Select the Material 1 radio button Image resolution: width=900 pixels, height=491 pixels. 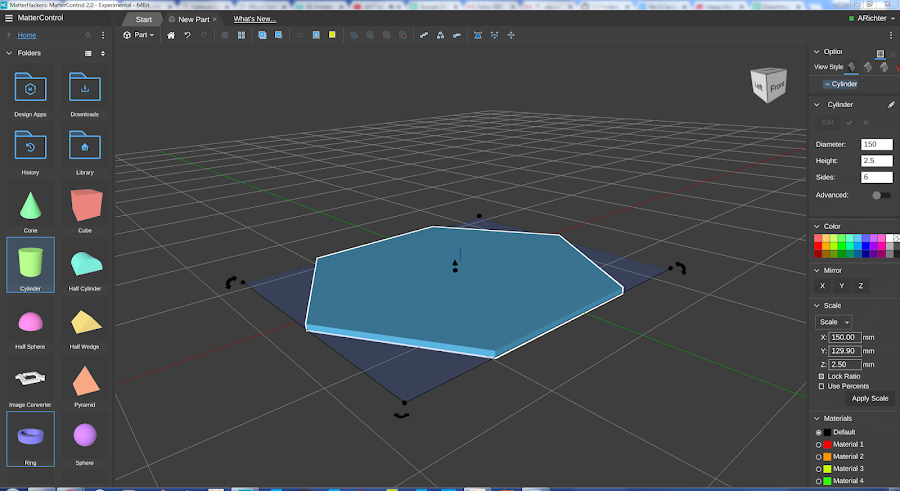pos(819,444)
